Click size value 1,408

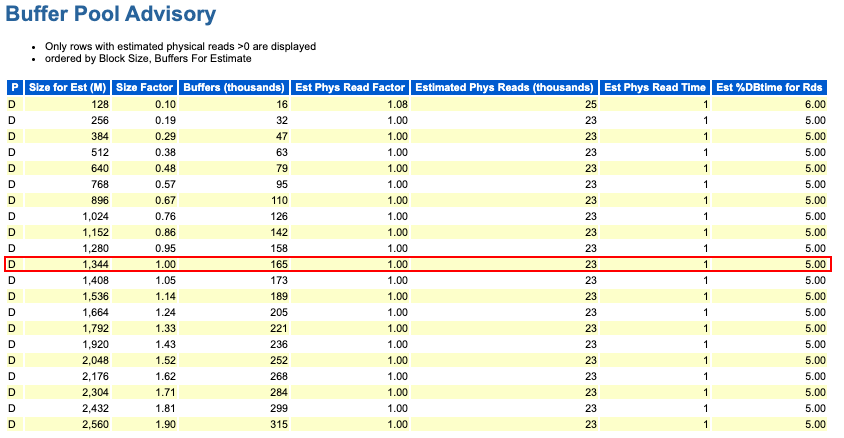95,280
